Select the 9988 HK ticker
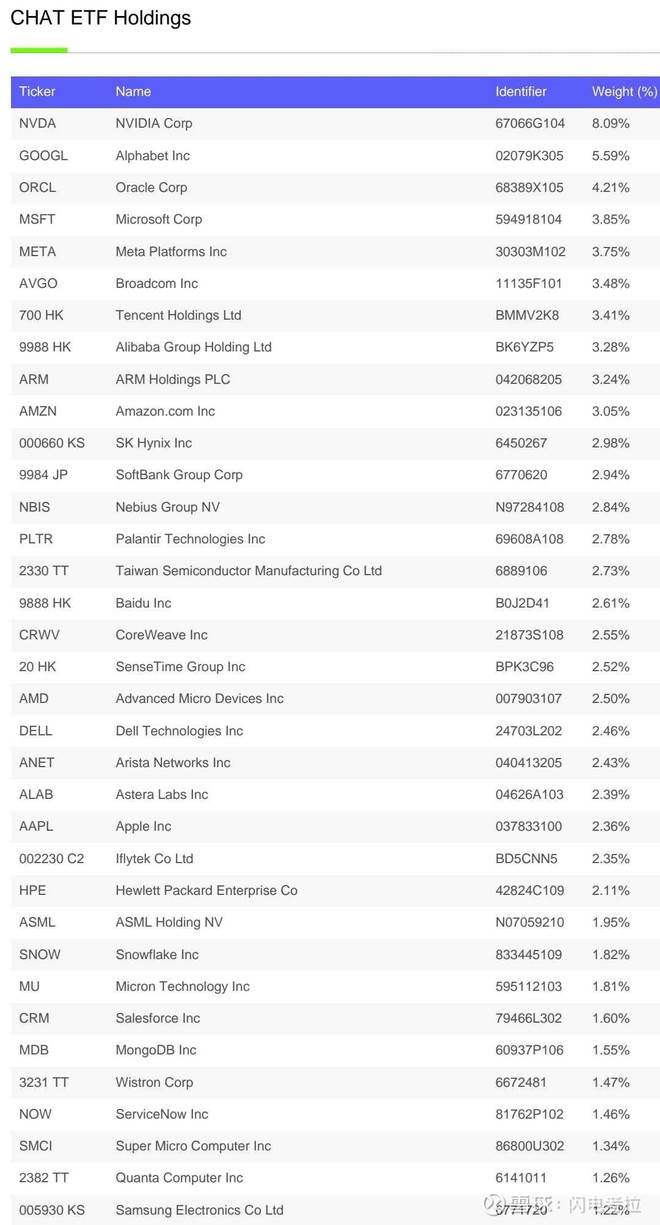 click(45, 347)
